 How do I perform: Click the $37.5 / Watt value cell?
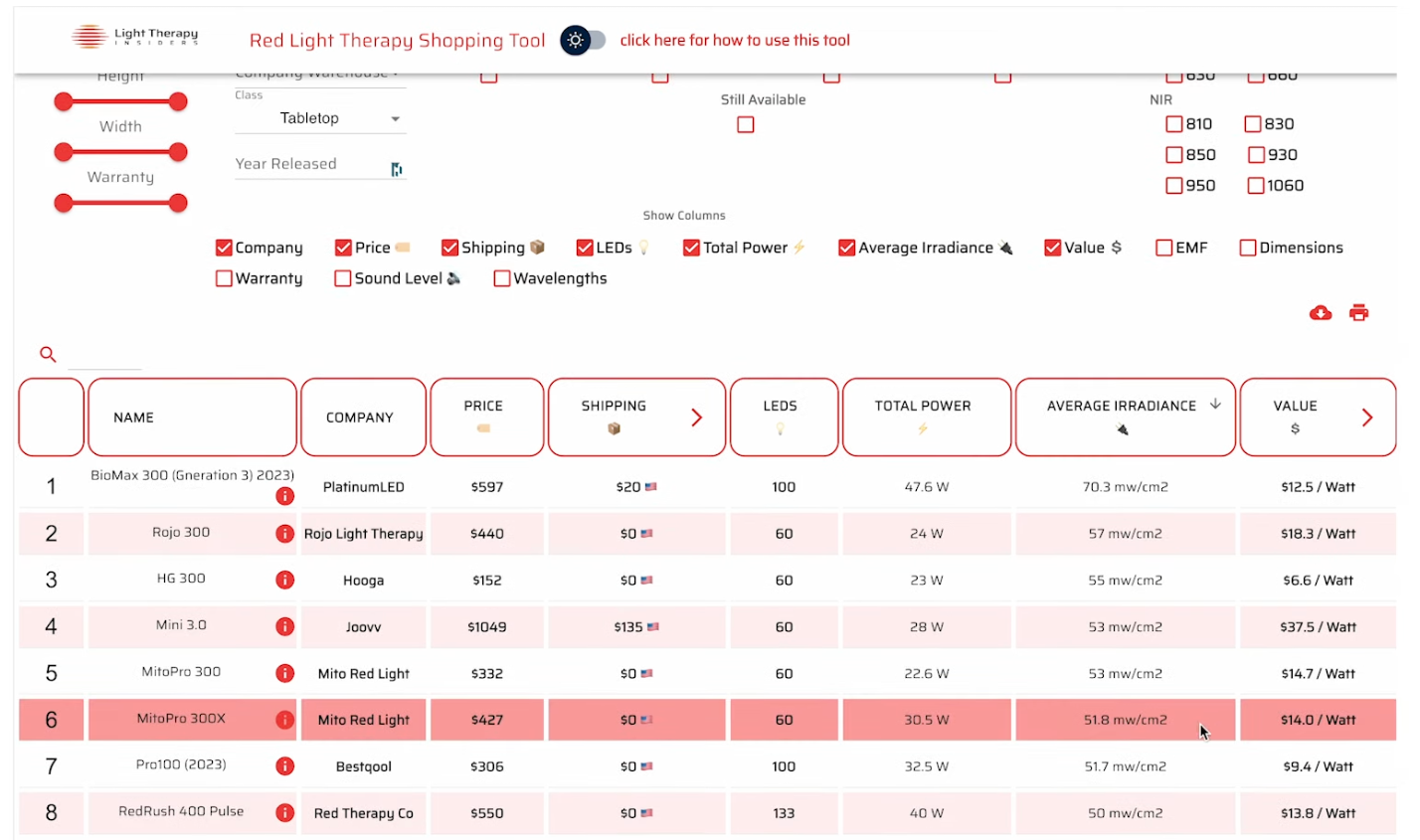point(1319,627)
